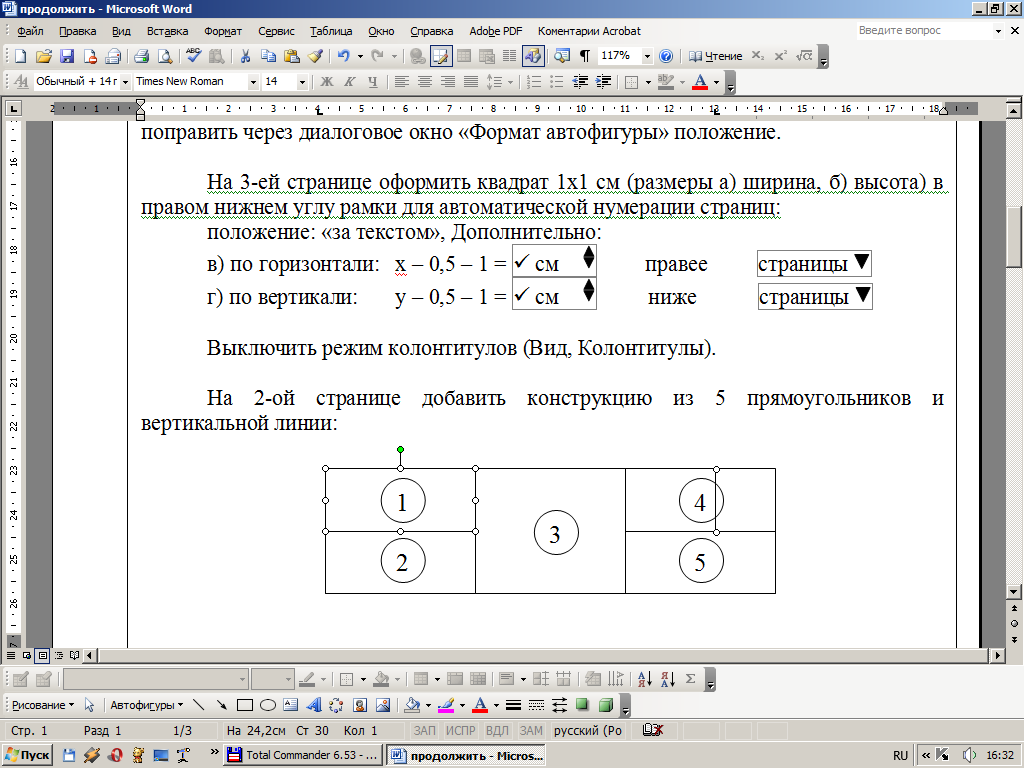This screenshot has height=768, width=1024.
Task: Open the Правка menu
Action: coord(77,31)
